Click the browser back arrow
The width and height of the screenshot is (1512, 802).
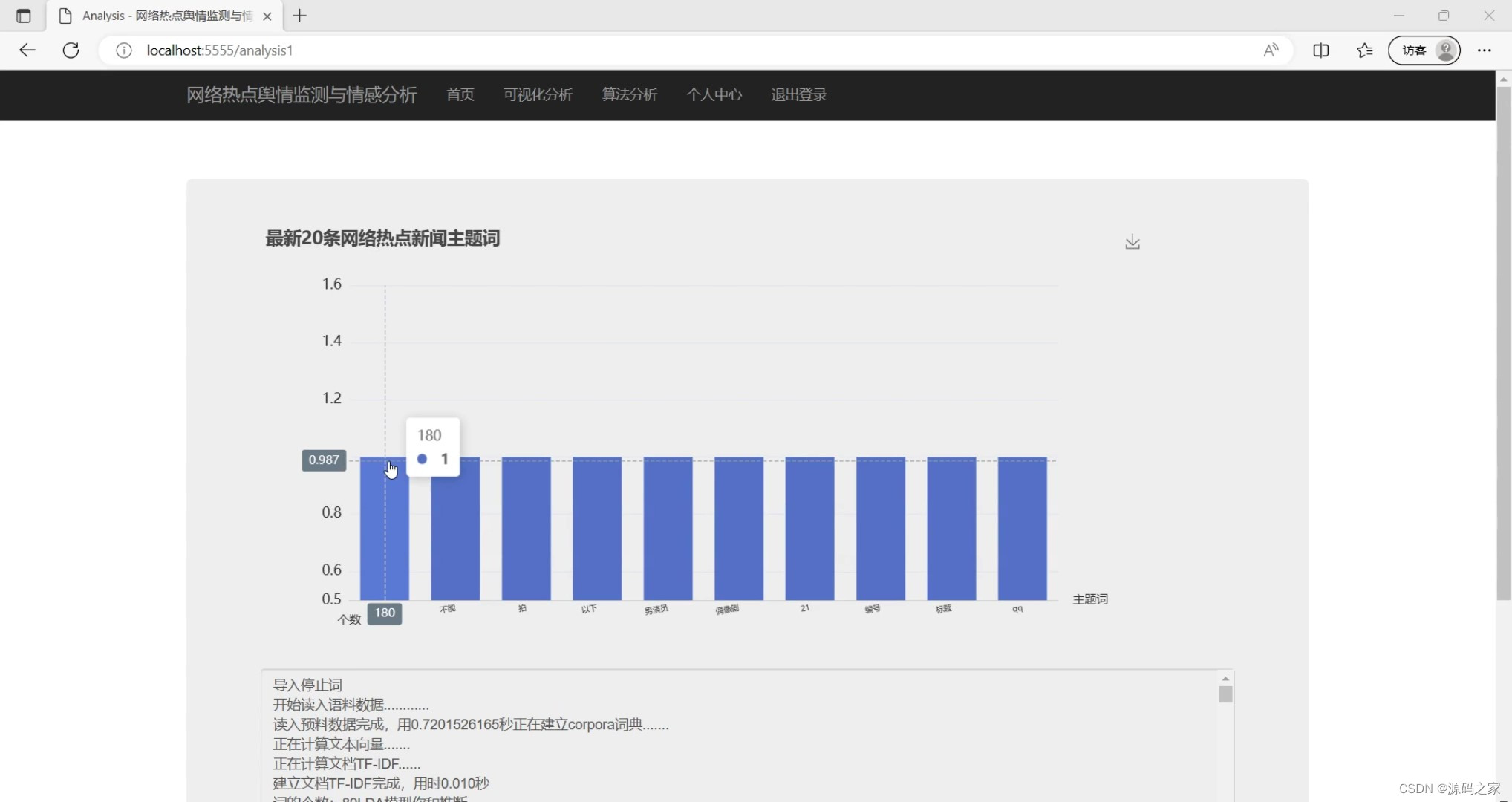point(27,50)
